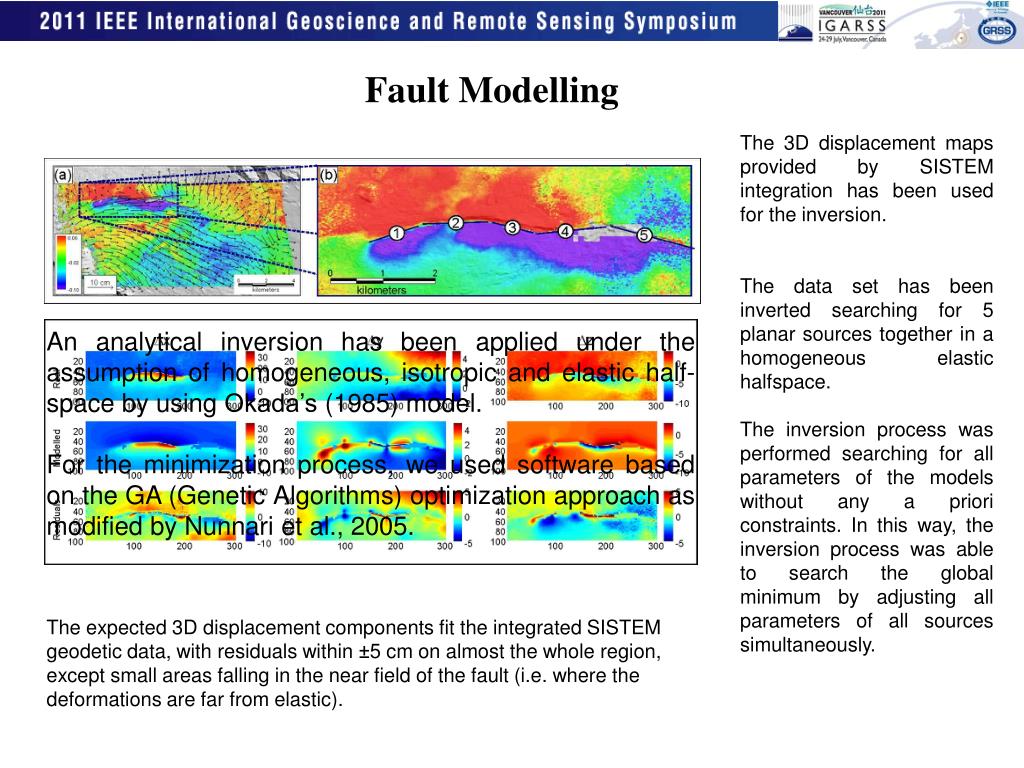Click the 10 cm arrow scale legend
This screenshot has height=768, width=1024.
tap(101, 284)
